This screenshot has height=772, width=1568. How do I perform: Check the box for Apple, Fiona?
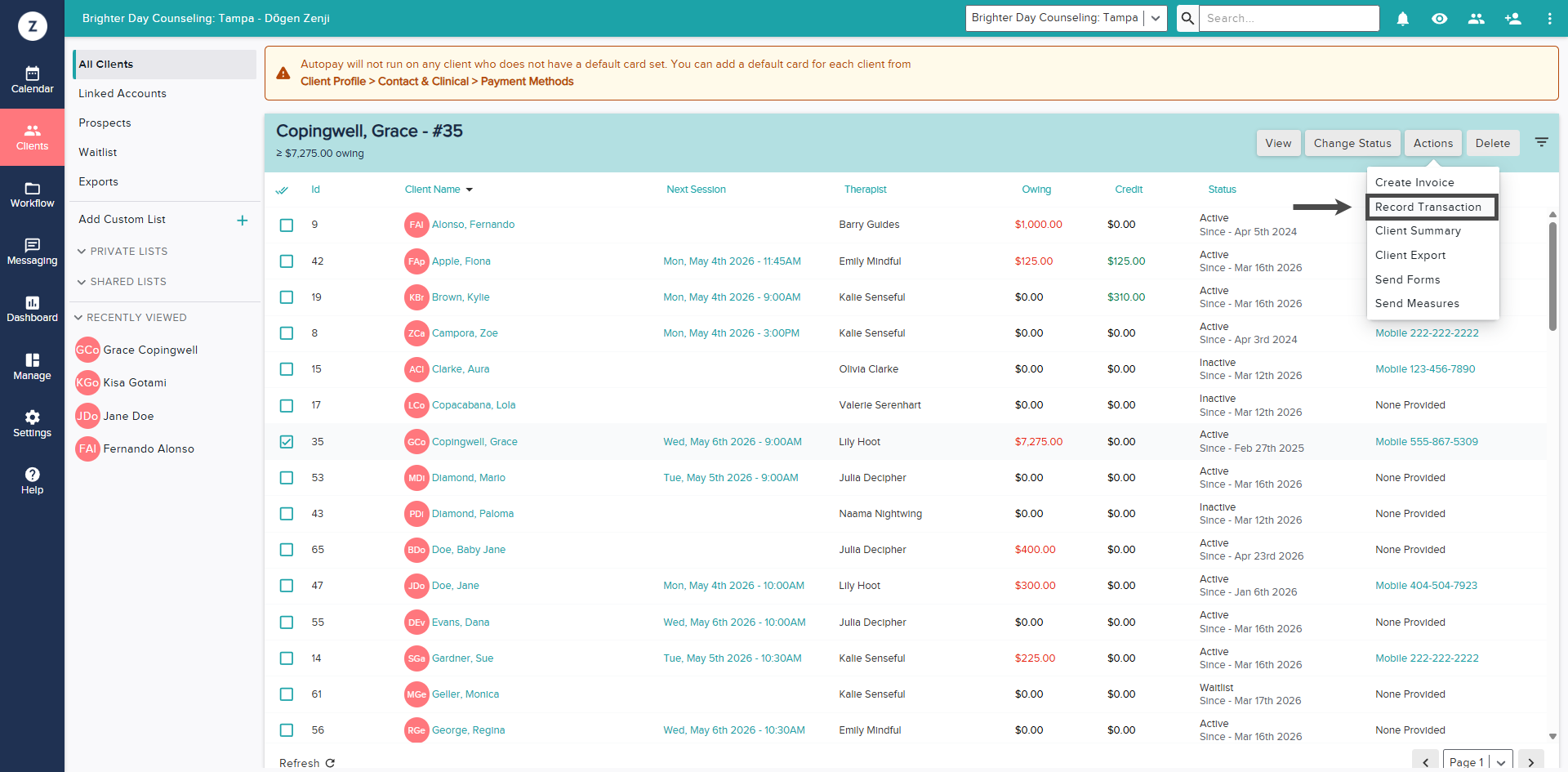[287, 261]
